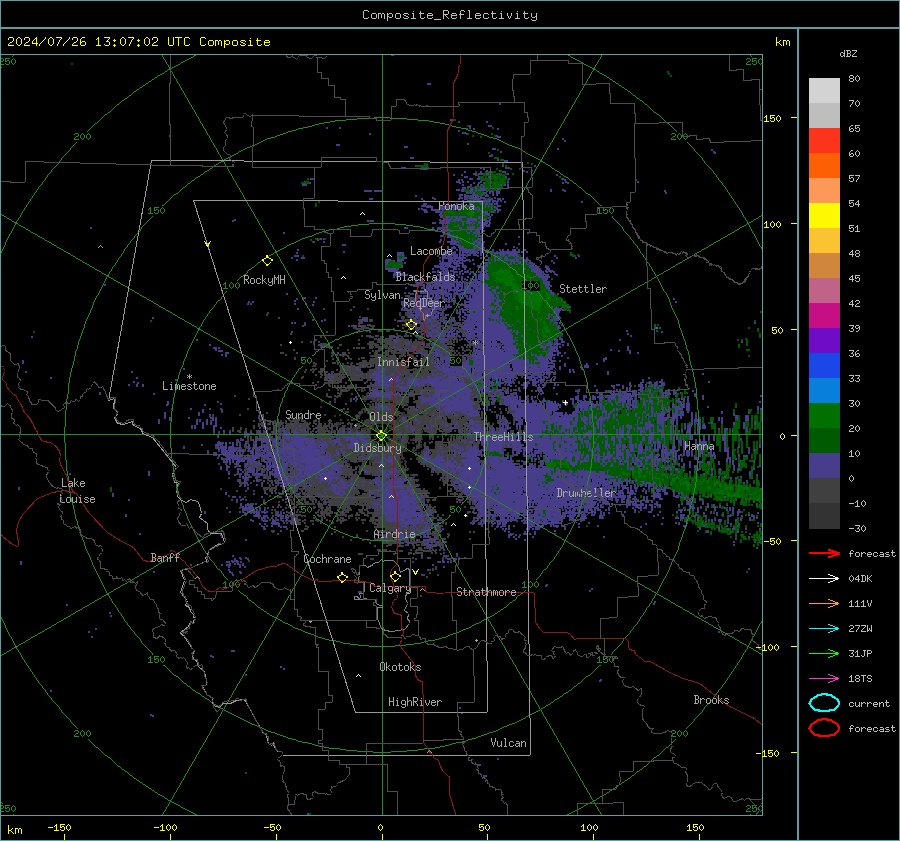The width and height of the screenshot is (900, 841).
Task: Click the 'Innisfail' city label
Action: click(x=403, y=362)
